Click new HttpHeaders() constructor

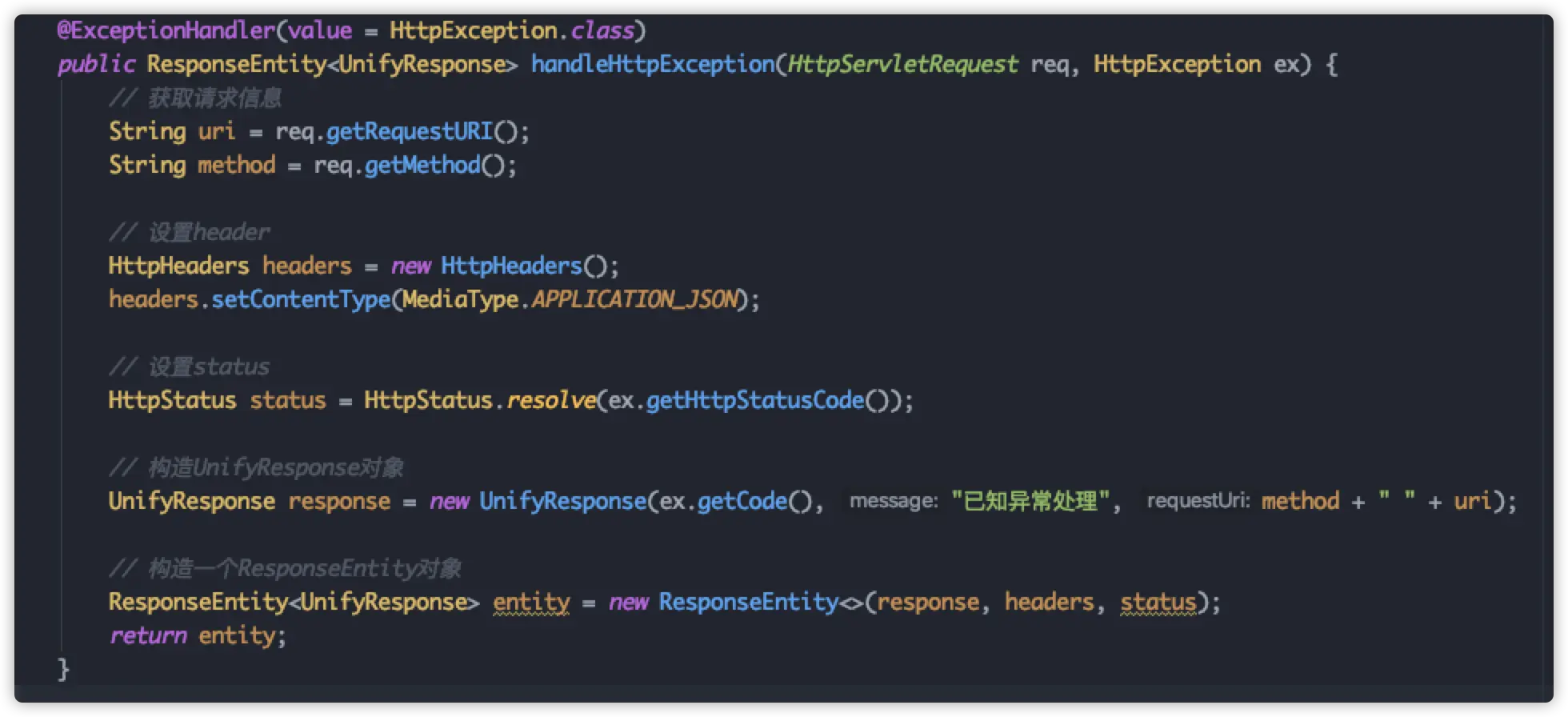pyautogui.click(x=499, y=266)
